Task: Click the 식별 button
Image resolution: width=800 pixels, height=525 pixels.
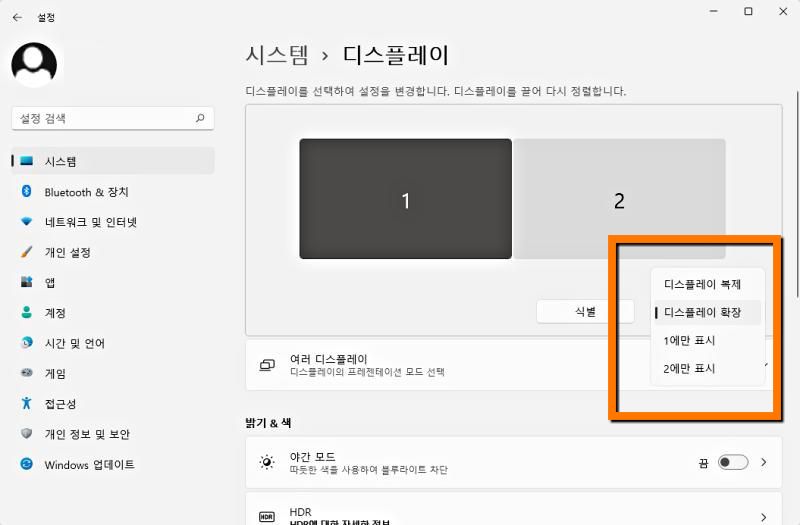Action: coord(585,311)
